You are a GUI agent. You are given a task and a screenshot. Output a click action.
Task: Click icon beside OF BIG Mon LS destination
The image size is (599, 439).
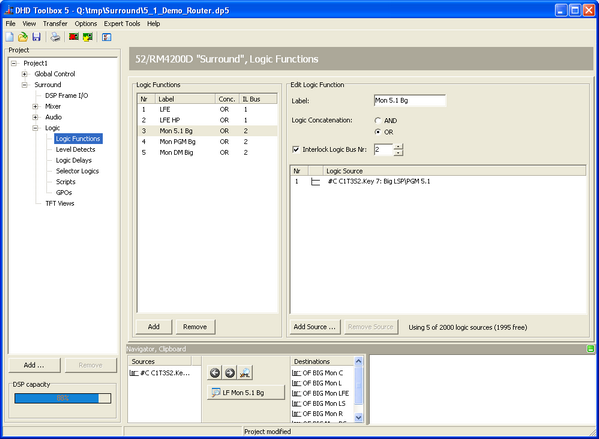(x=296, y=403)
